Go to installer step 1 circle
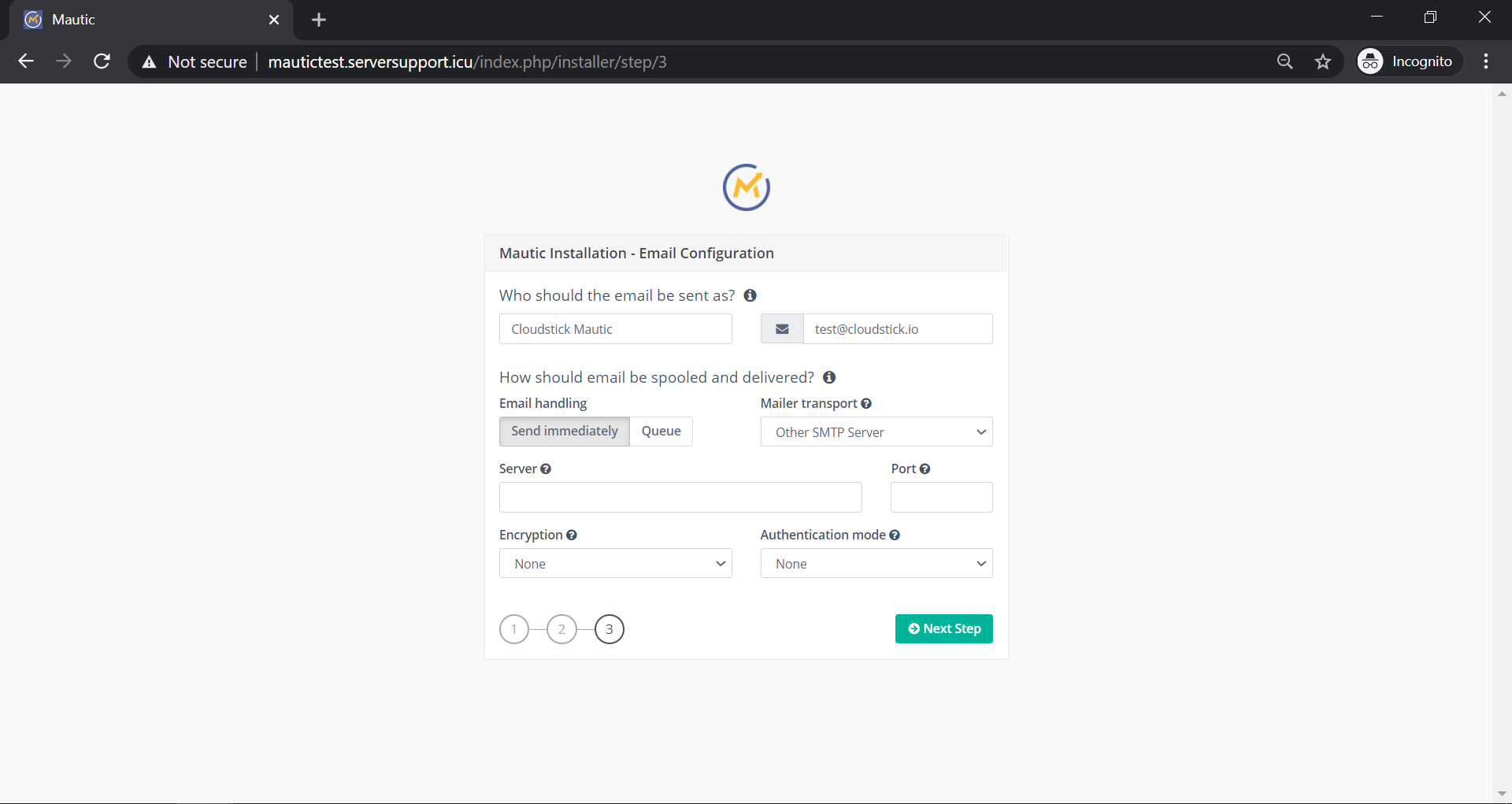 click(x=514, y=629)
